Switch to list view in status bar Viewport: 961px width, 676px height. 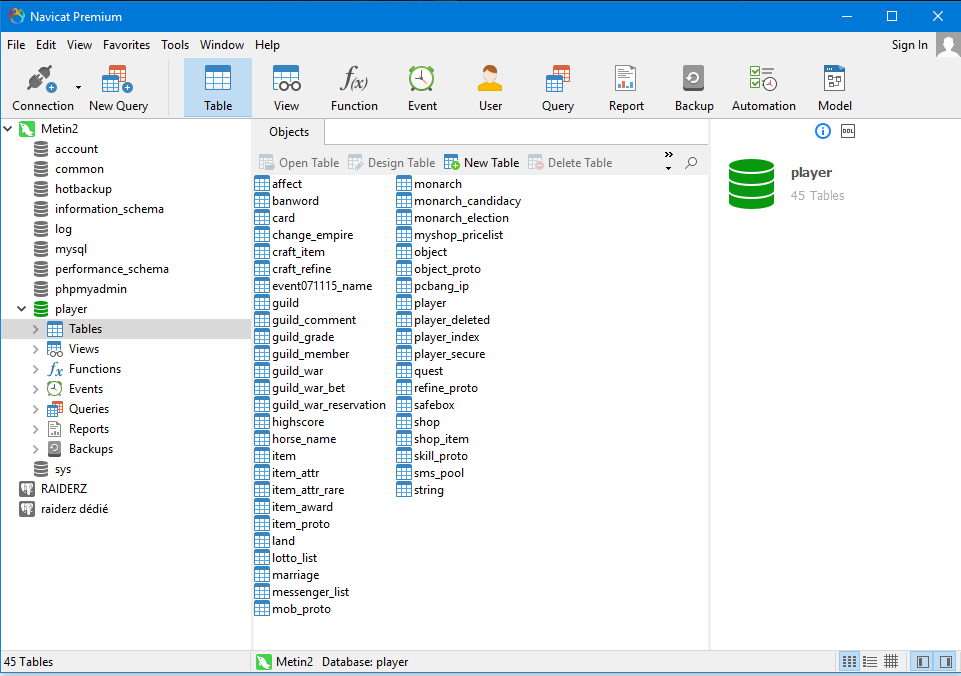point(870,661)
